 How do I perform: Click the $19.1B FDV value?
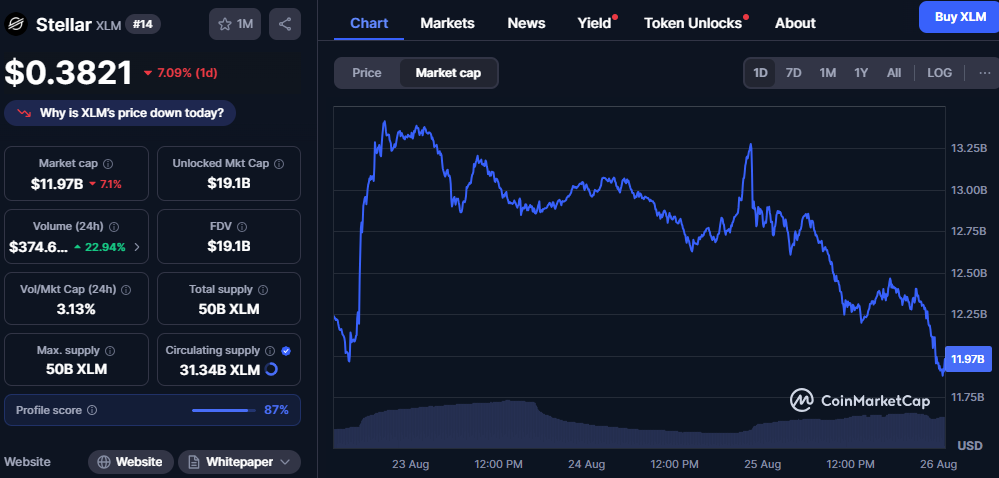click(228, 246)
